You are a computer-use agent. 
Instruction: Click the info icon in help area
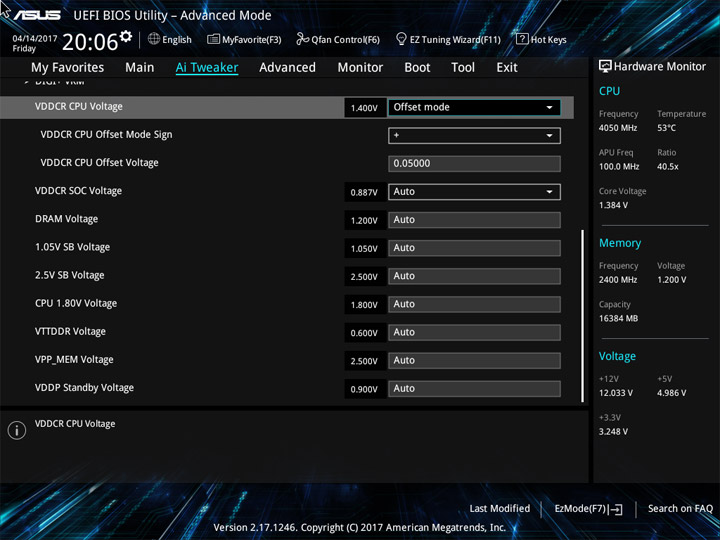click(x=17, y=430)
